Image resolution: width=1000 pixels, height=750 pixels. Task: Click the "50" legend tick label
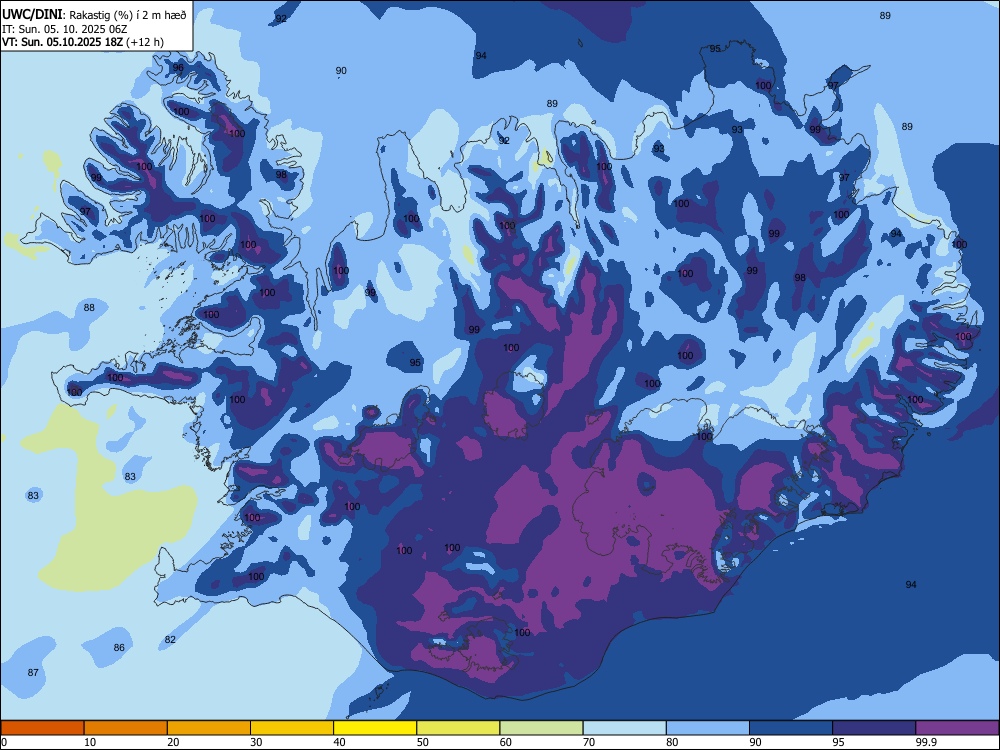[x=422, y=742]
